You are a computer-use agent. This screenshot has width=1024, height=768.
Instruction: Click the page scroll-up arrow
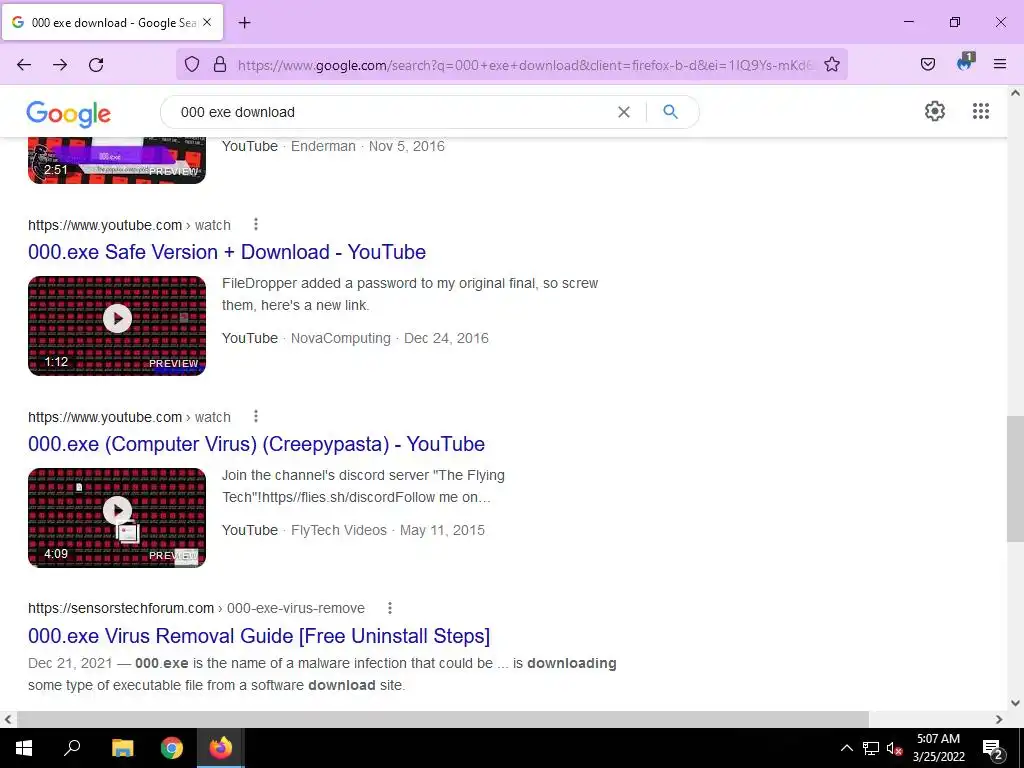1015,93
